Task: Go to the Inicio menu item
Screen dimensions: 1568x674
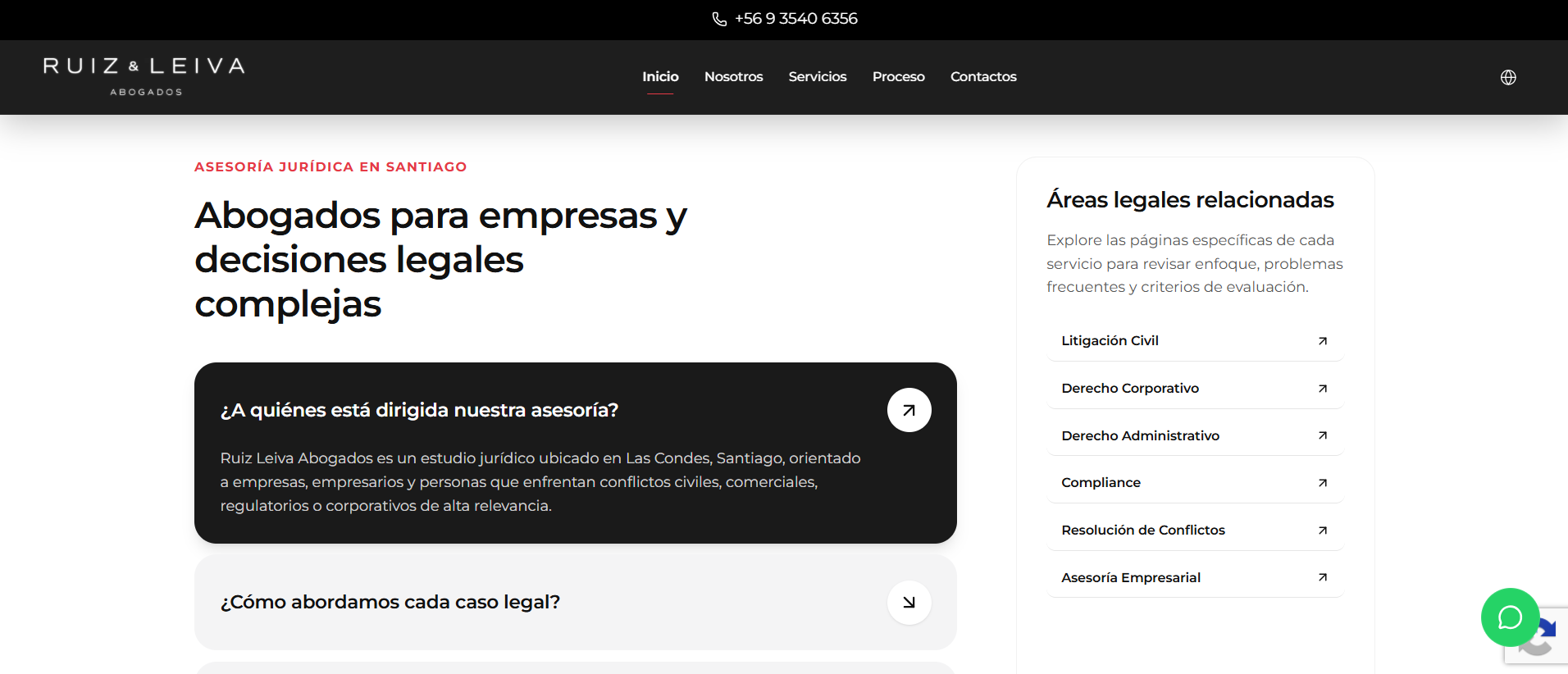Action: (660, 76)
